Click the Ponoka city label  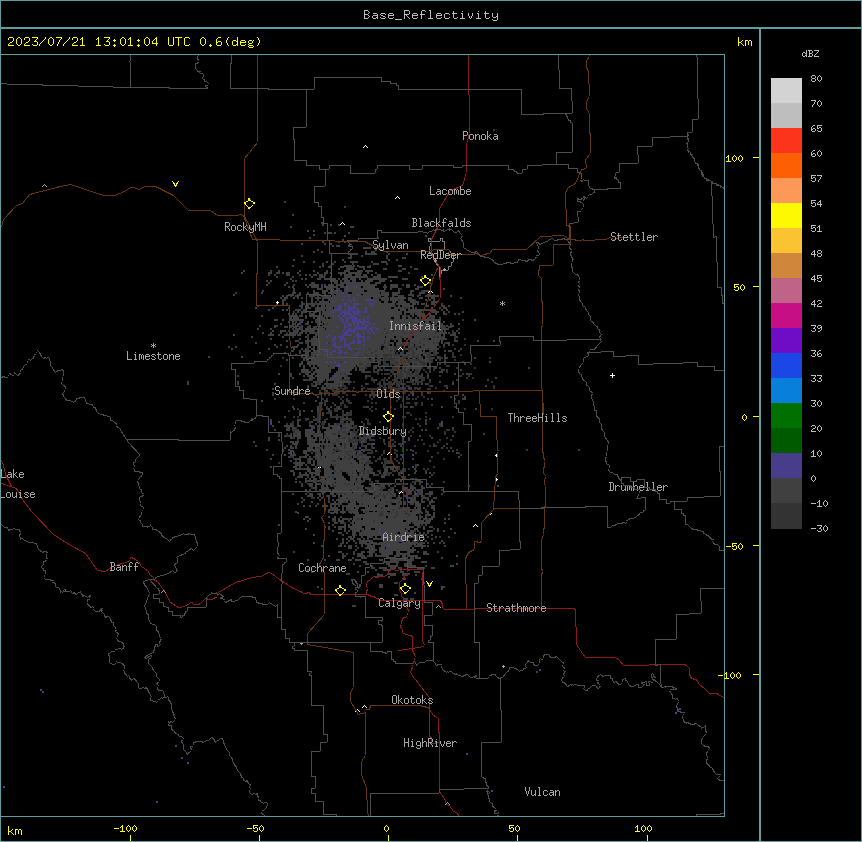480,136
